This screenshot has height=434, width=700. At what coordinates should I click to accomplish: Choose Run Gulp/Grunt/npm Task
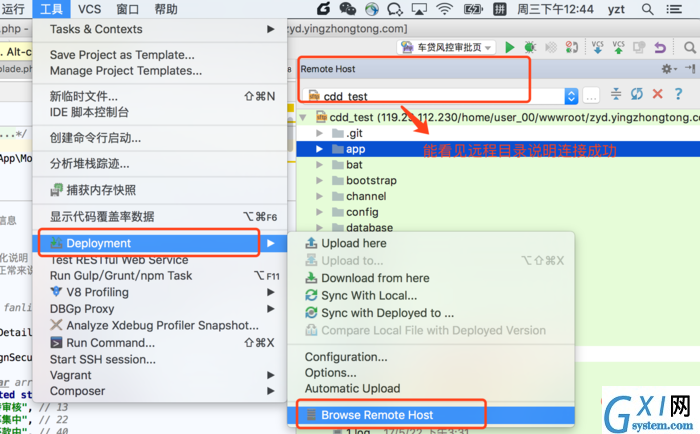click(x=160, y=275)
